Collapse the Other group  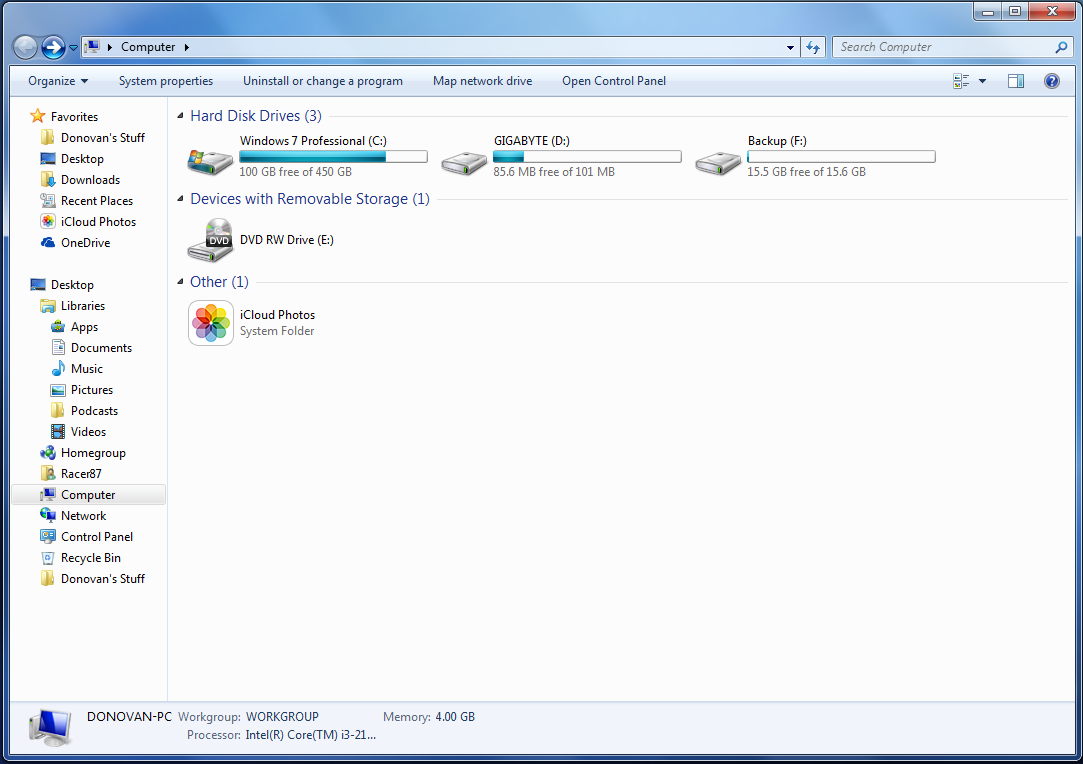(x=180, y=282)
